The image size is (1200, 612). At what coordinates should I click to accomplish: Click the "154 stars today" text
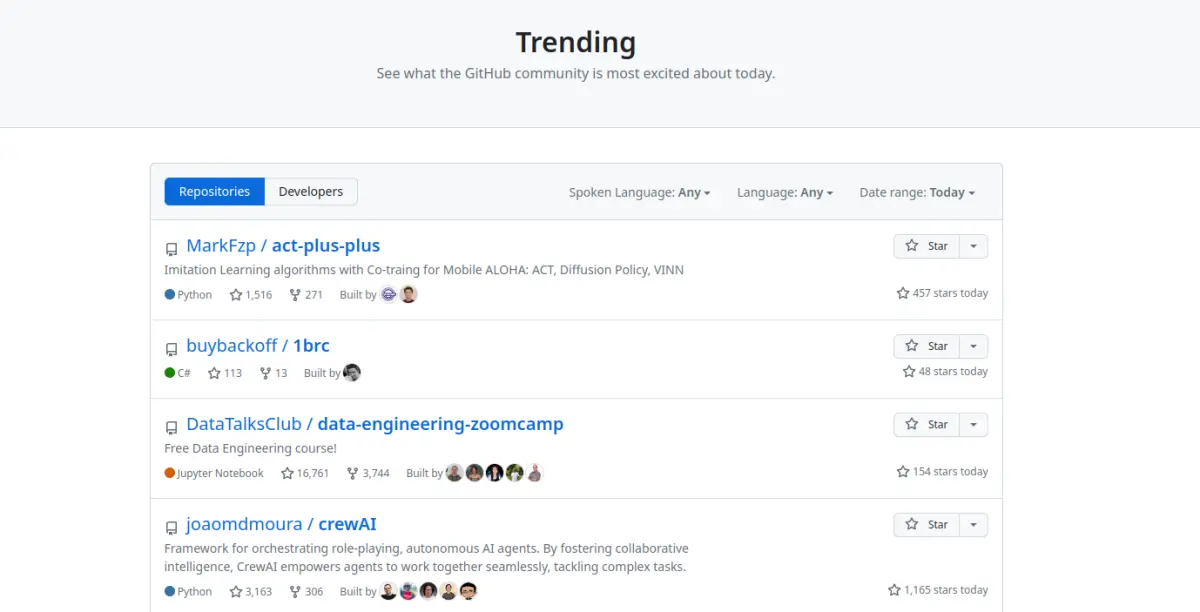[942, 471]
